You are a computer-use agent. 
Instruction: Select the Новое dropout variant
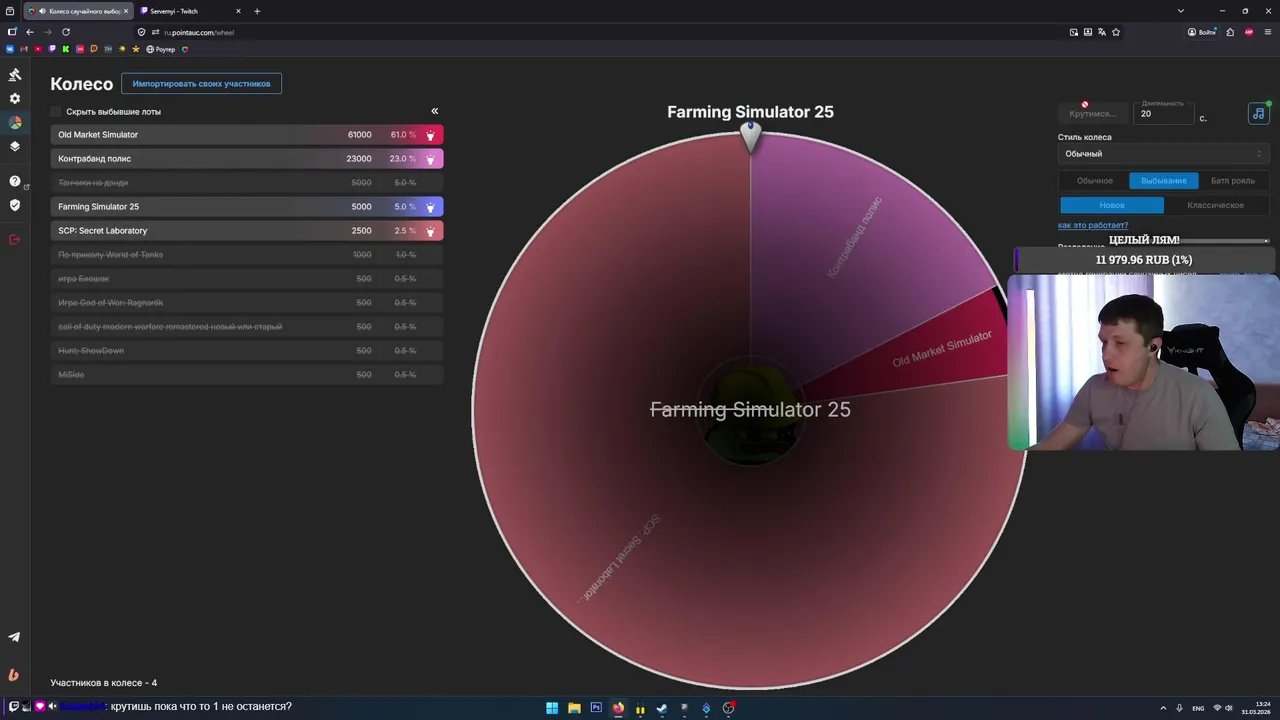pos(1111,205)
